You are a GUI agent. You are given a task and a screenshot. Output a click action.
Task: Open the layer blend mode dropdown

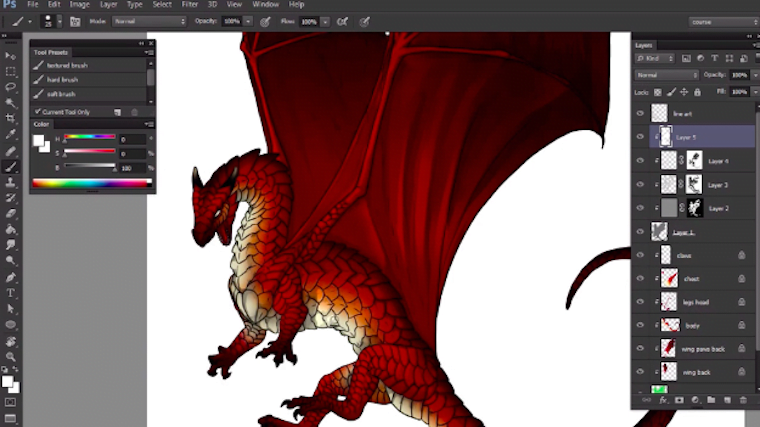667,75
